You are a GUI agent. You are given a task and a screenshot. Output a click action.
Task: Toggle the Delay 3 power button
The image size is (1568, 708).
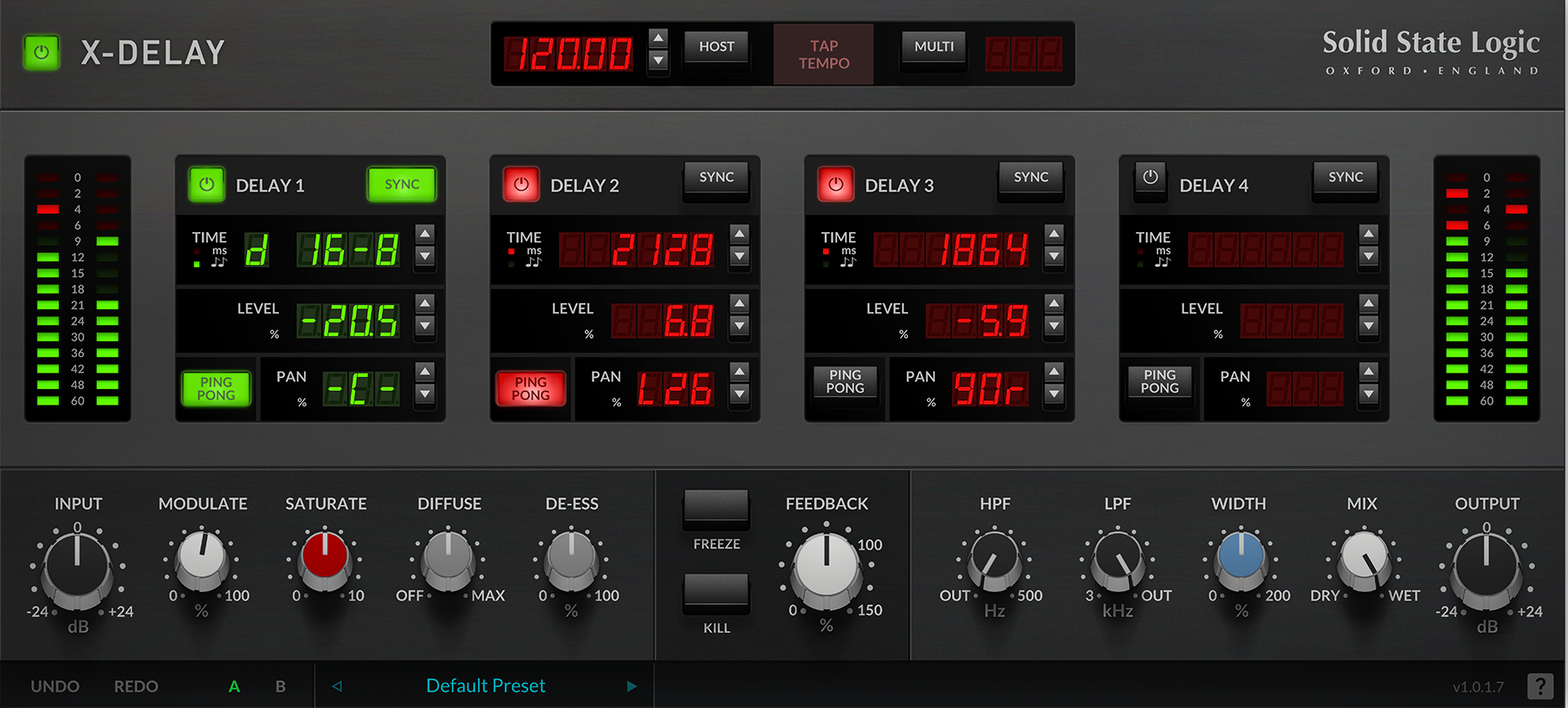click(835, 185)
